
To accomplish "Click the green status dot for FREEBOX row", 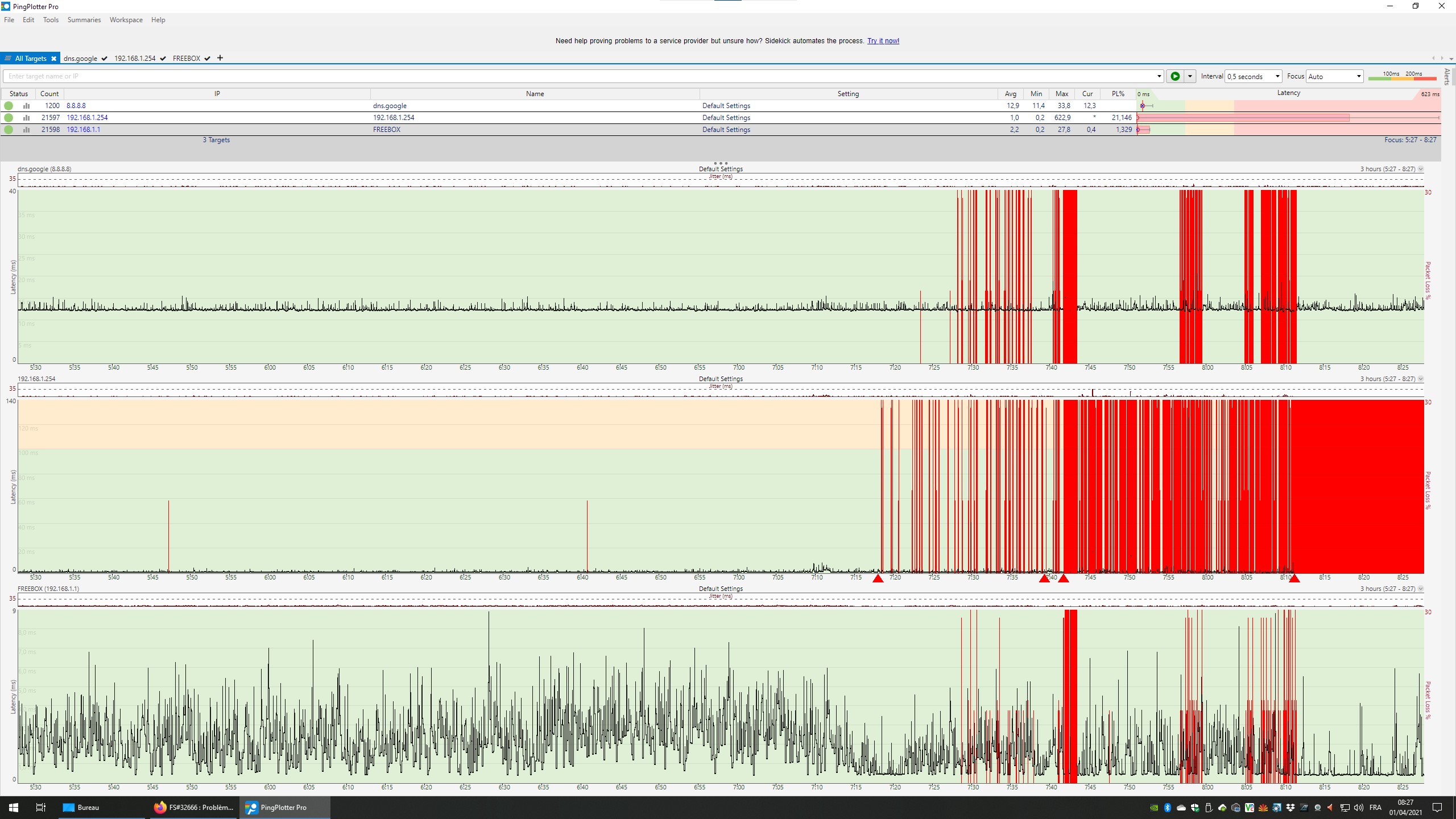I will pos(9,130).
